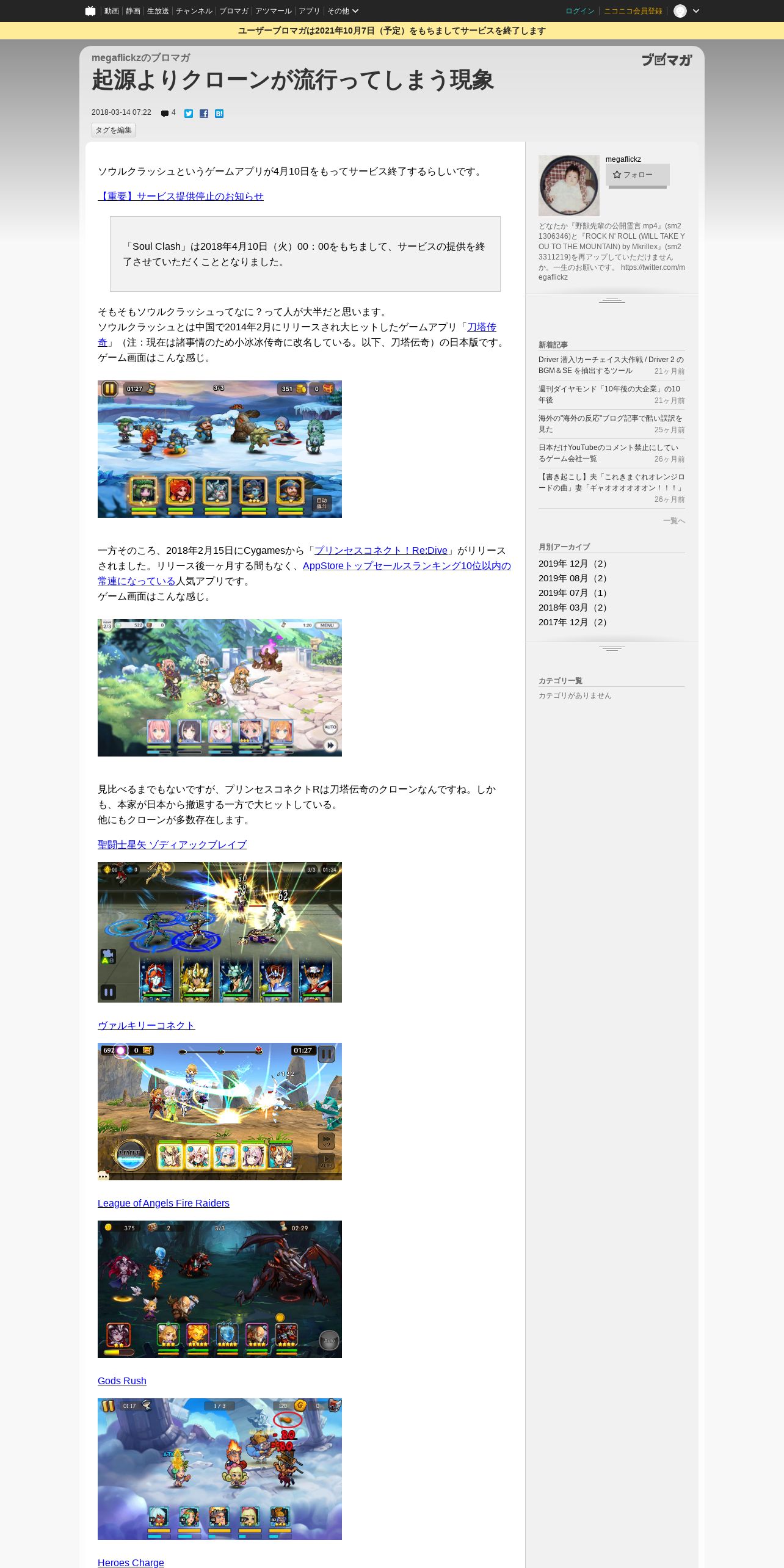Open the 静画 menu item
This screenshot has width=784, height=1568.
tap(133, 11)
